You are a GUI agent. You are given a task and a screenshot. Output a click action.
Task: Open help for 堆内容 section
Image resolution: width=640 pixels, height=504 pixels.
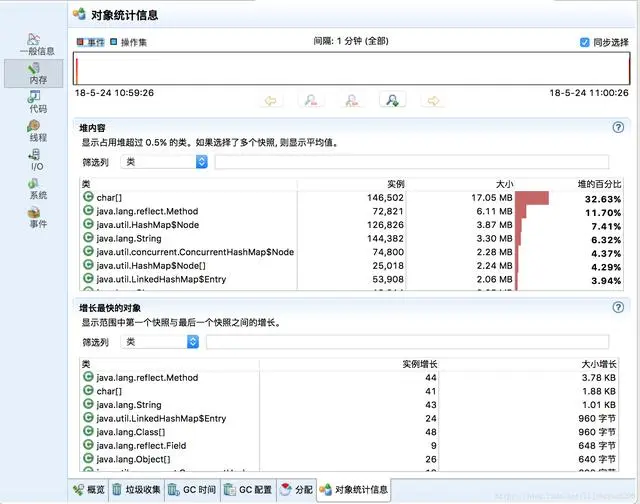(618, 127)
